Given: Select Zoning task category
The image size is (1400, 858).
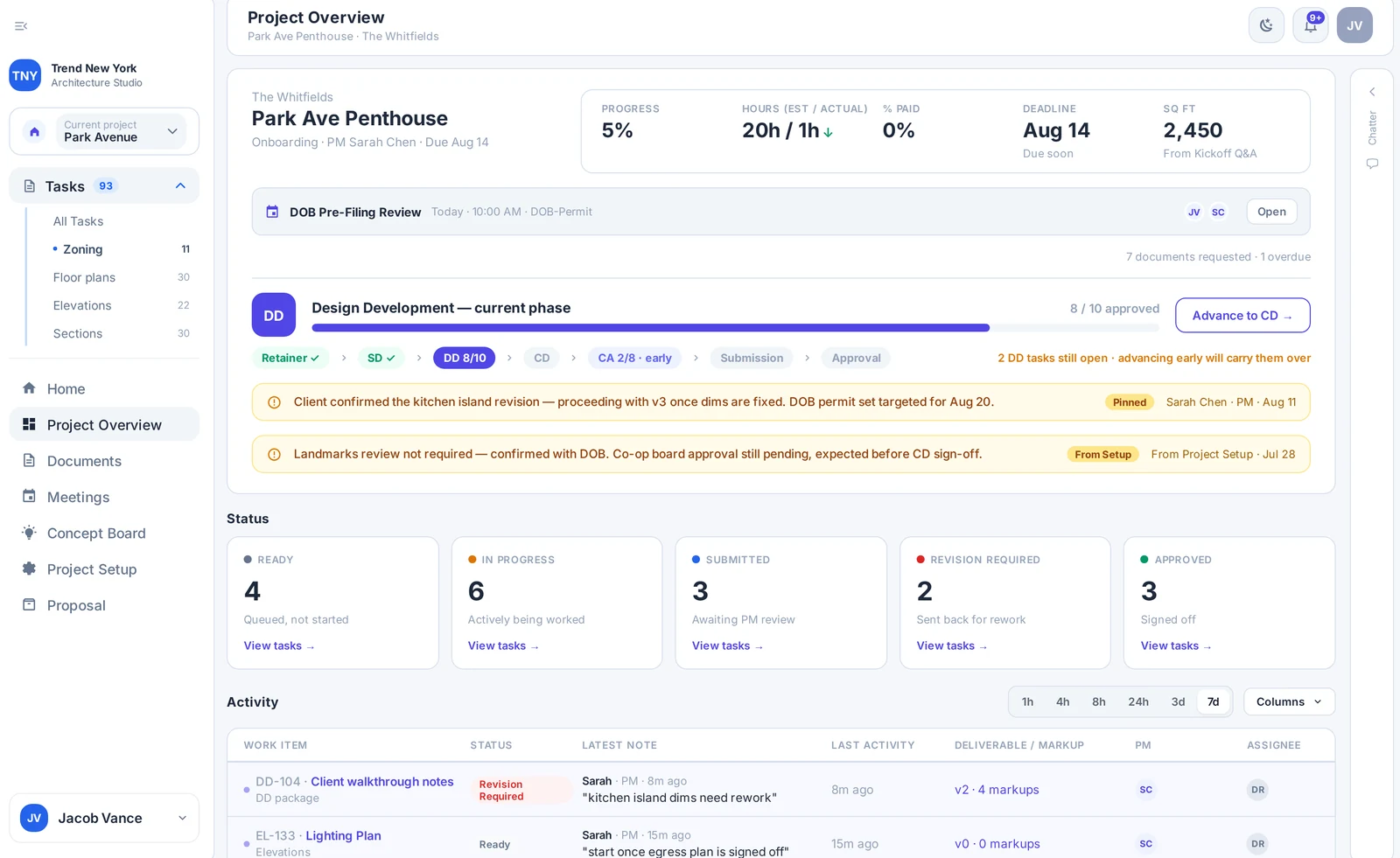Looking at the screenshot, I should click(121, 249).
